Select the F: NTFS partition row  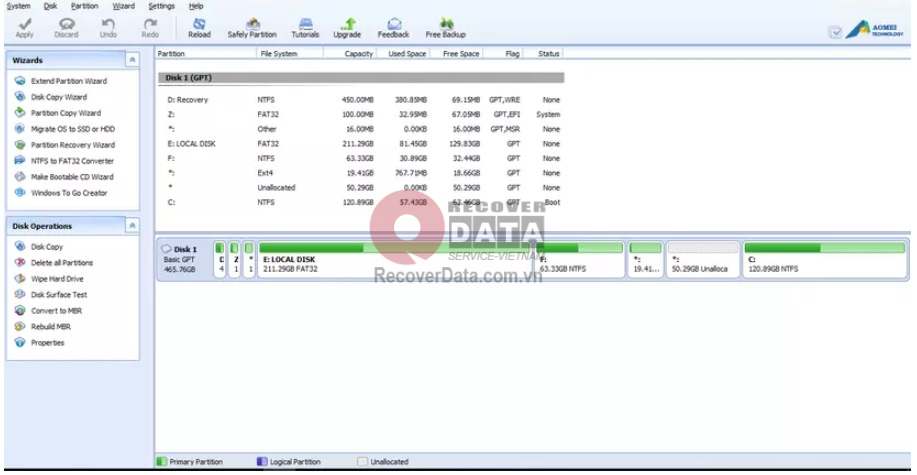[x=361, y=159]
